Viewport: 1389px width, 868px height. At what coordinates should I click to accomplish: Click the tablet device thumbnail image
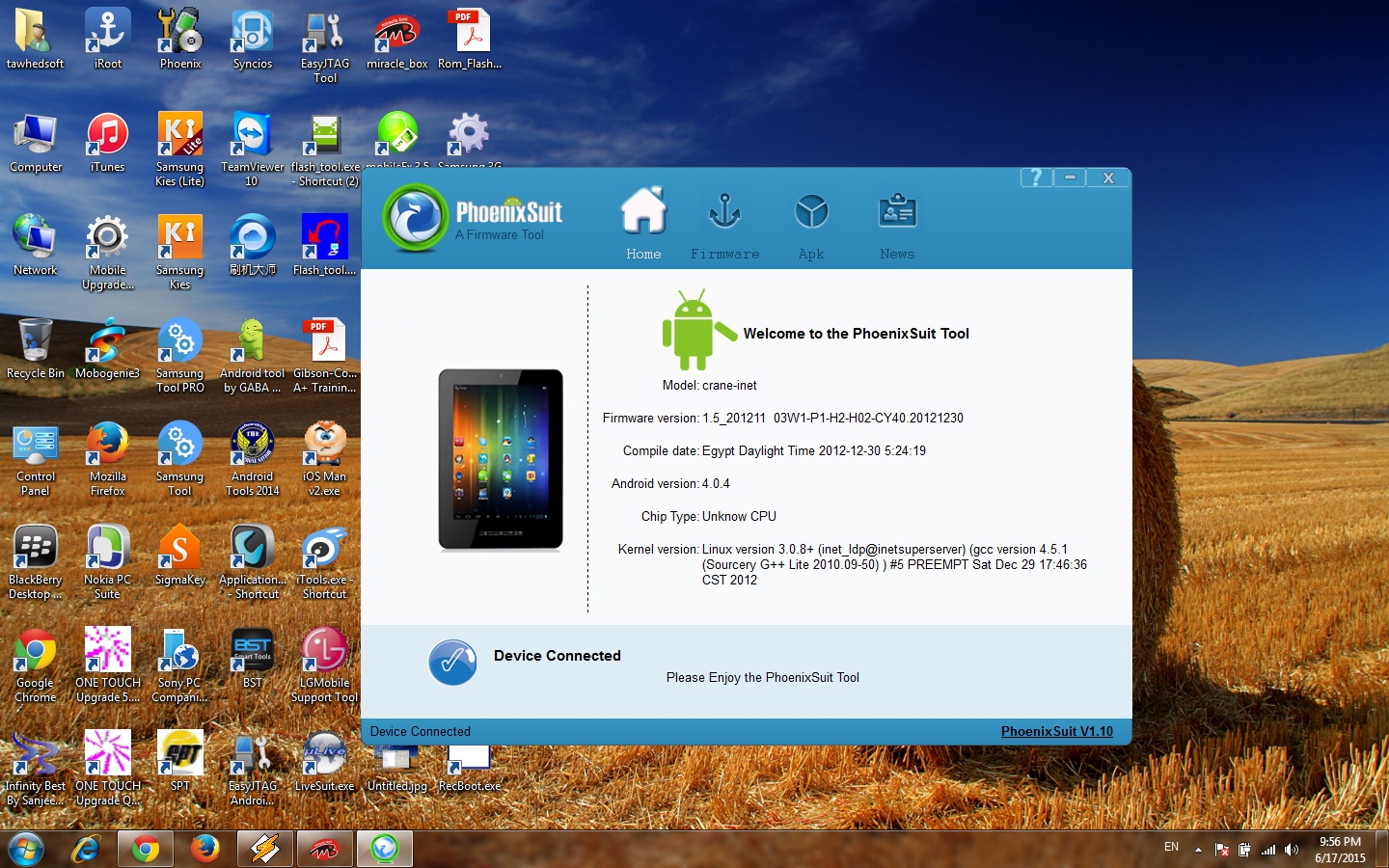click(500, 459)
